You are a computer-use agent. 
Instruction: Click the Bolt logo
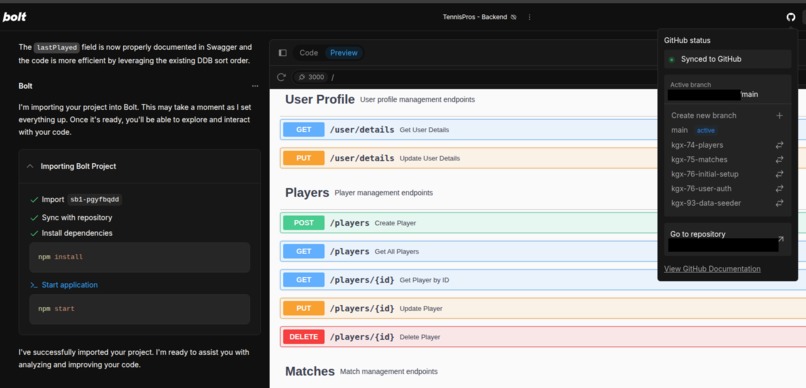14,17
